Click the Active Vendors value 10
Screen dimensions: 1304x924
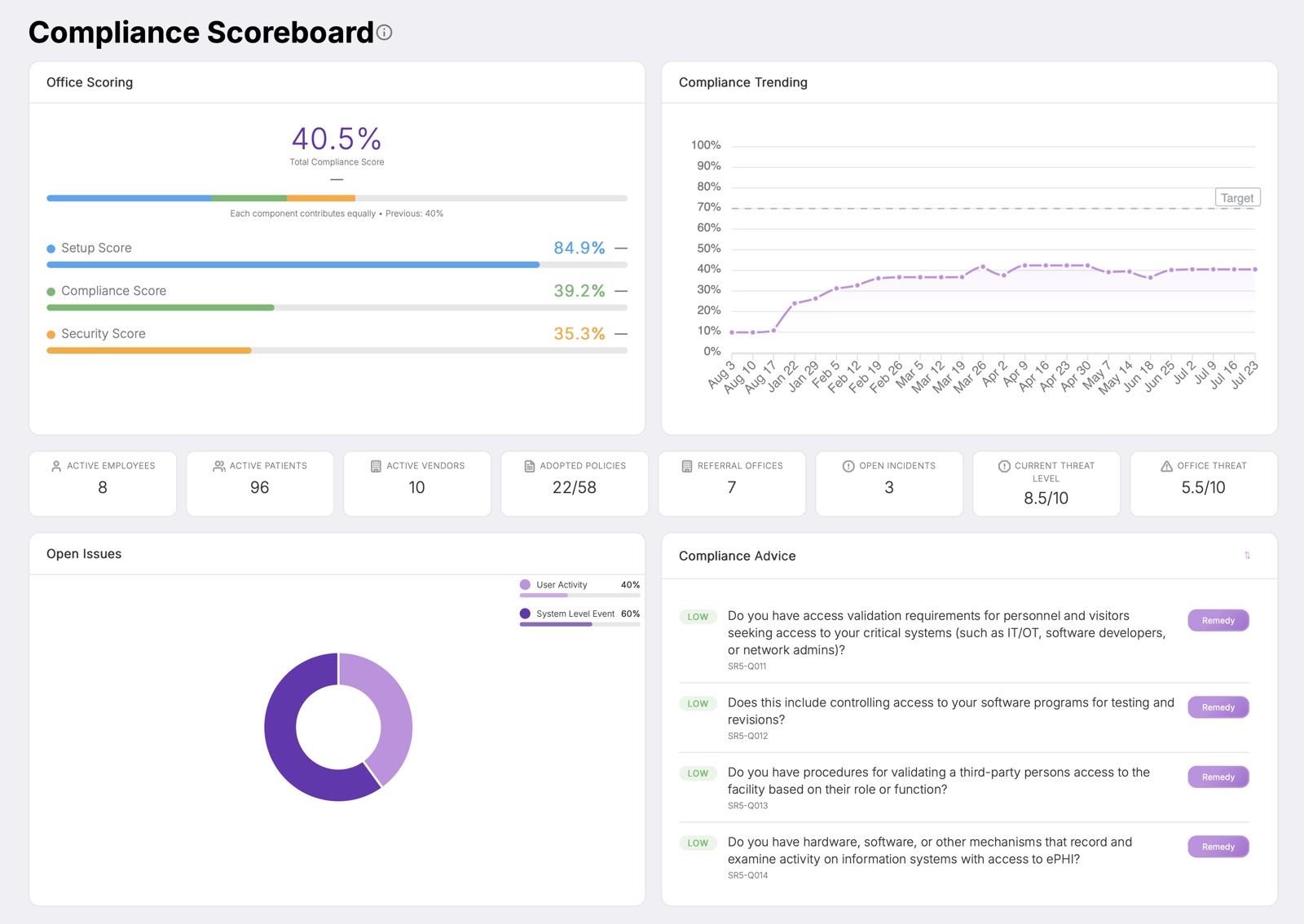416,487
